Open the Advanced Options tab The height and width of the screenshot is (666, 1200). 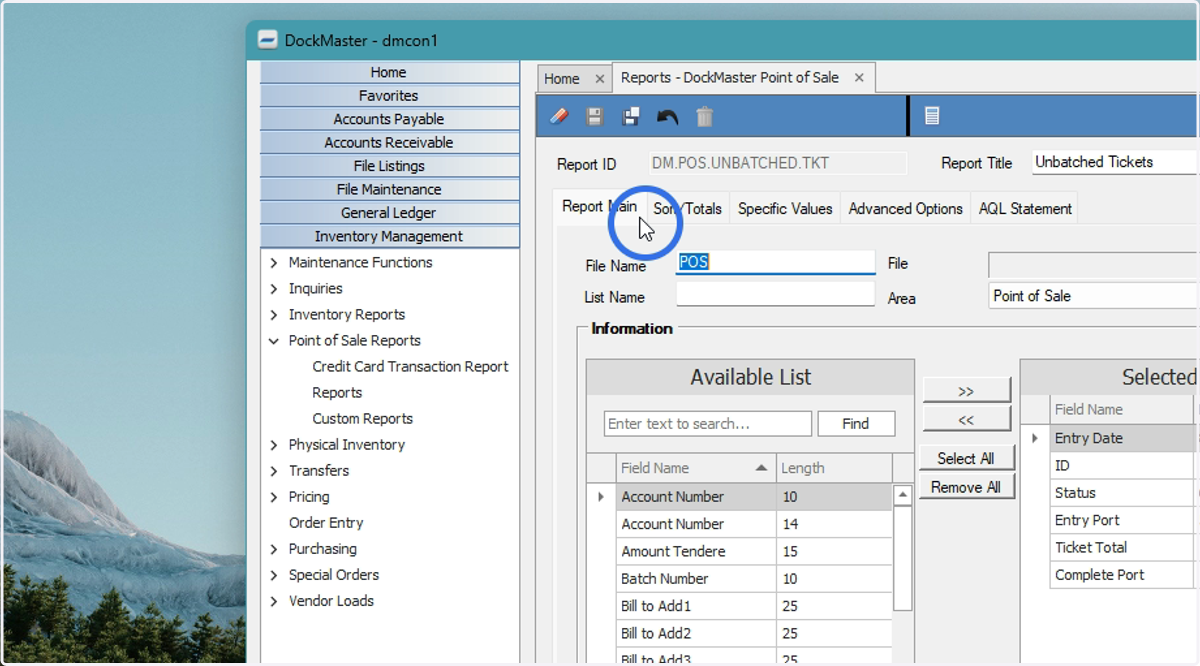coord(905,209)
